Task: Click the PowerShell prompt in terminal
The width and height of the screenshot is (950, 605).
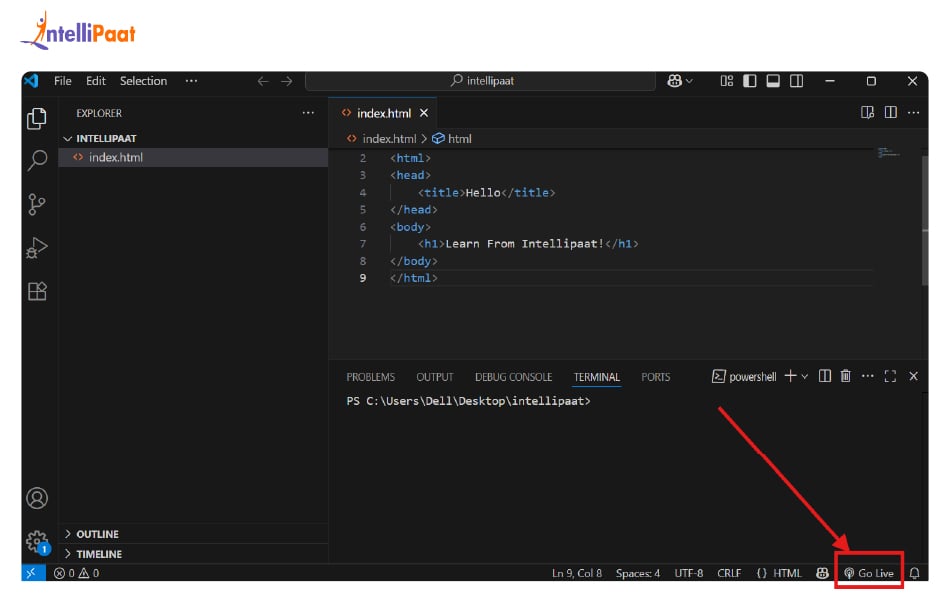Action: [468, 401]
